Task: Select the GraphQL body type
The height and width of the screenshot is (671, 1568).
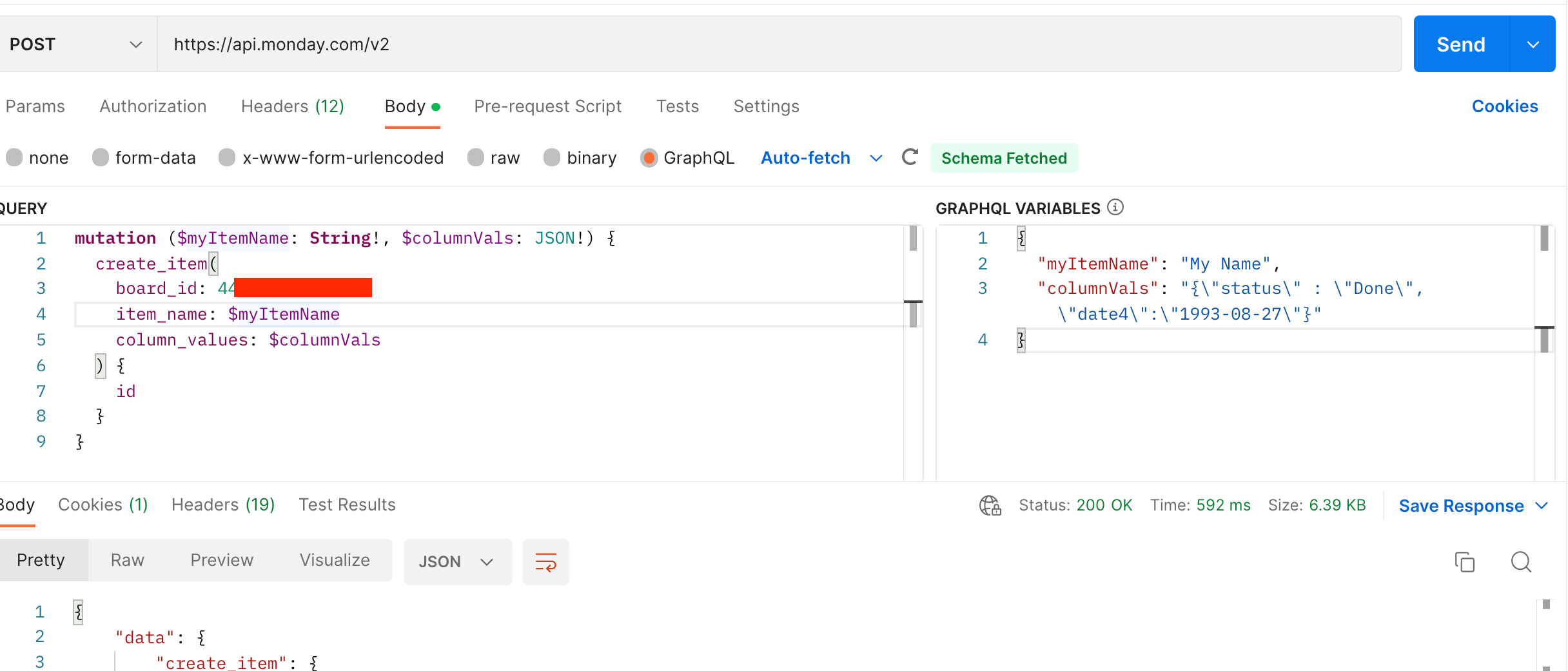Action: tap(649, 158)
